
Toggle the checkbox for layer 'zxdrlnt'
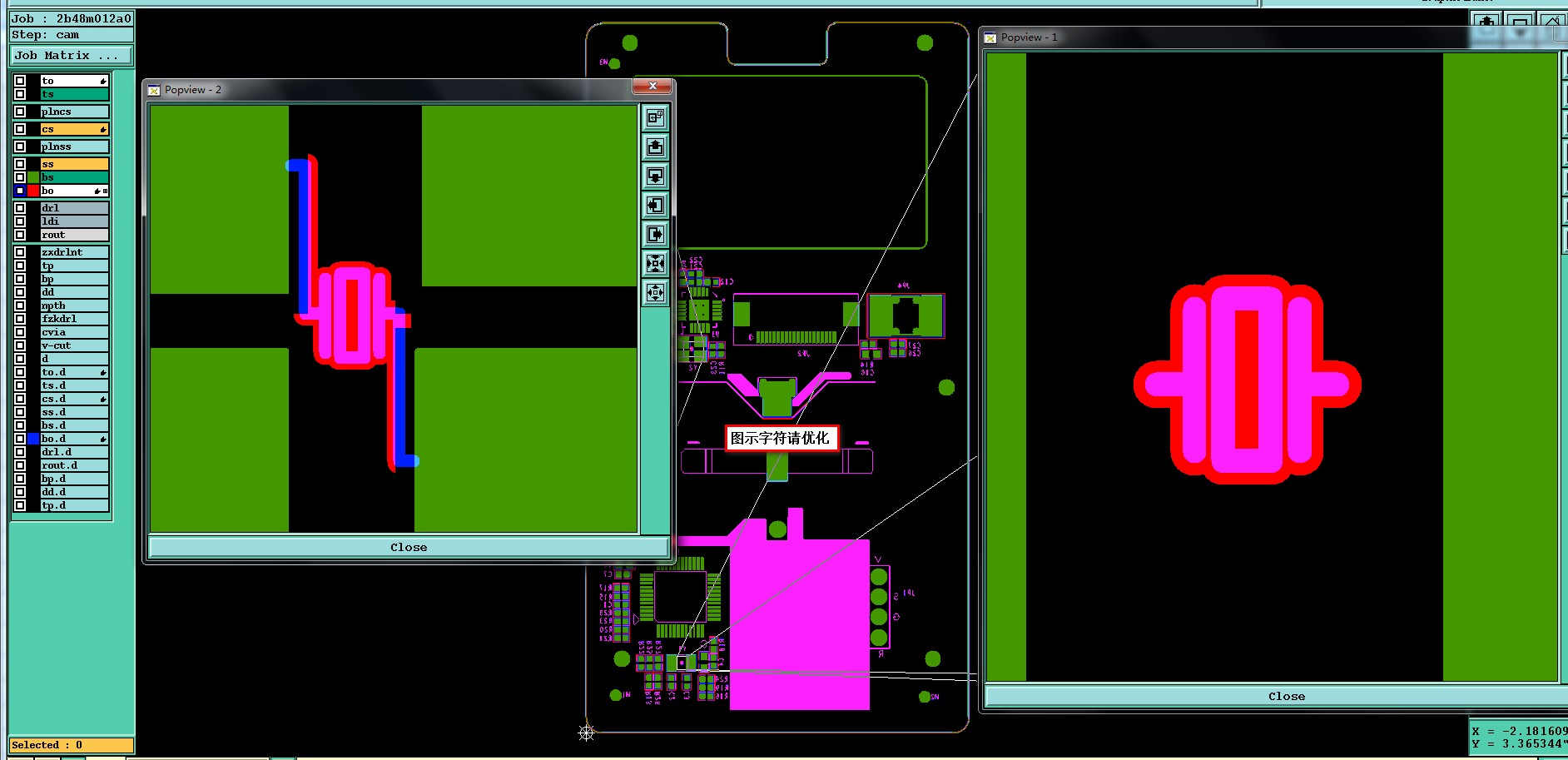coord(20,252)
